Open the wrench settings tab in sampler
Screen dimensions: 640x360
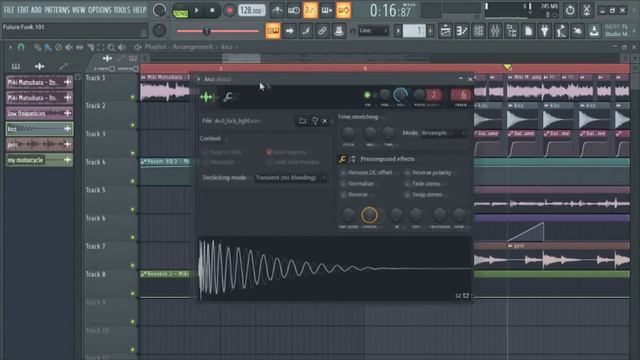228,97
